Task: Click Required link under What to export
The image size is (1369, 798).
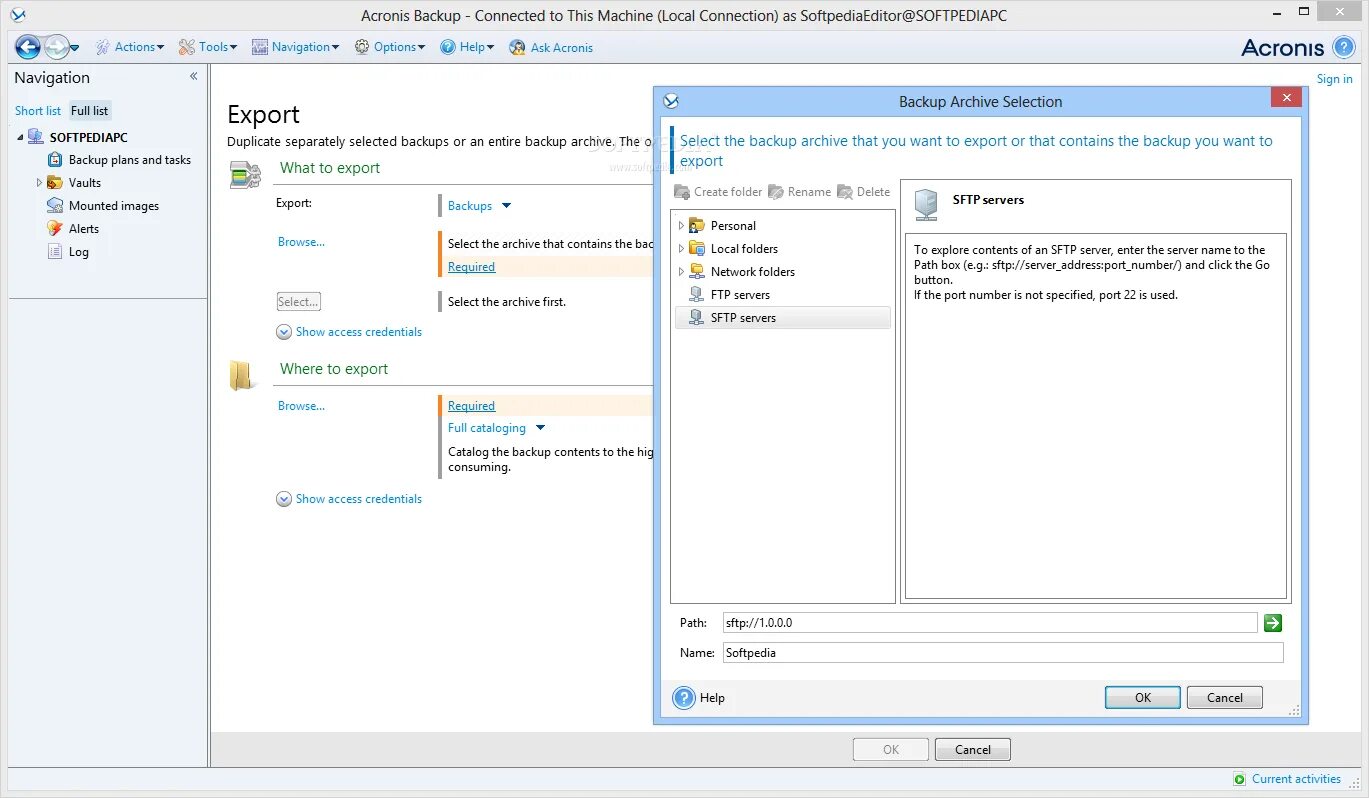Action: [471, 267]
